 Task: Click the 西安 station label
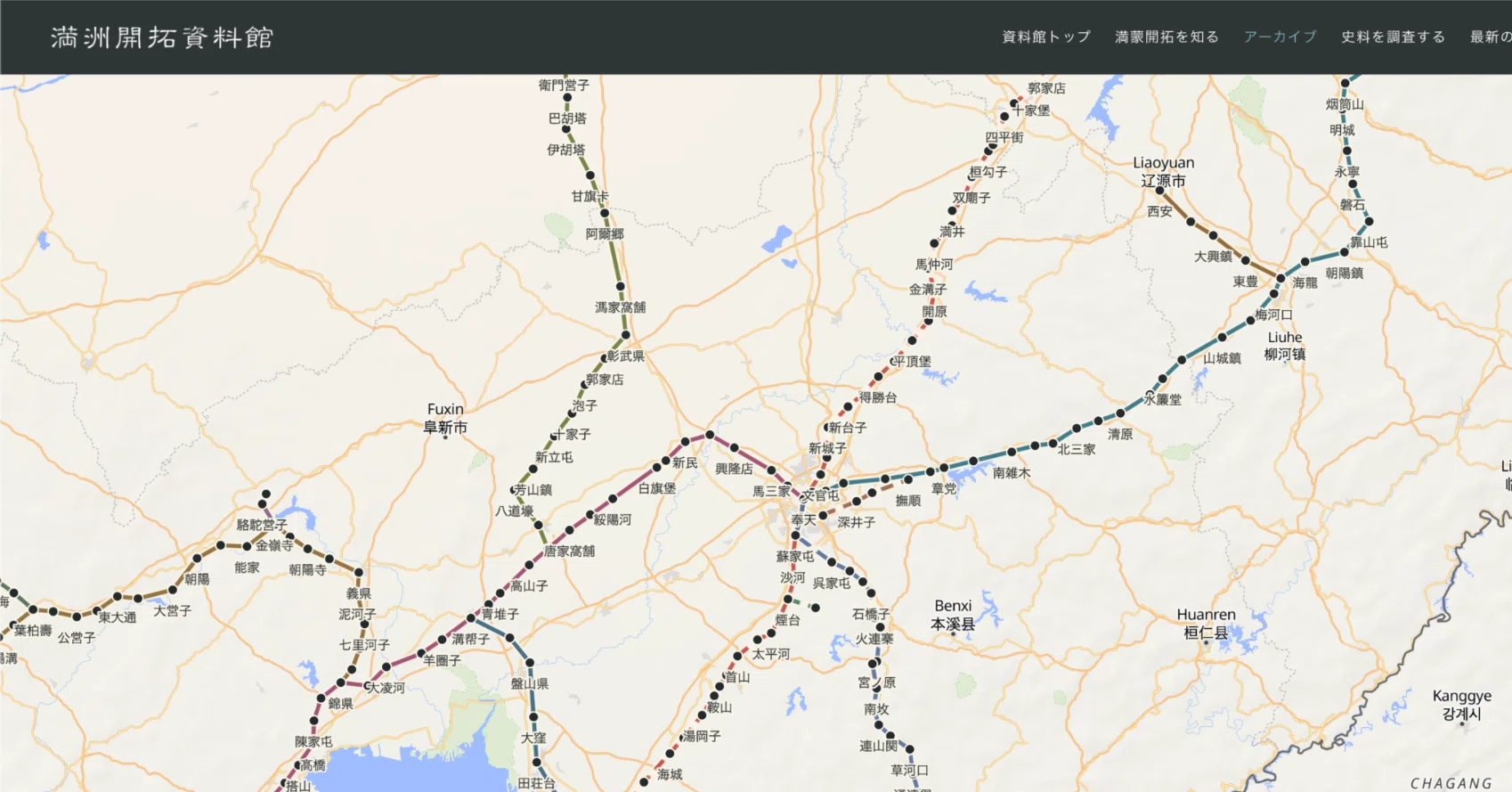[1159, 211]
